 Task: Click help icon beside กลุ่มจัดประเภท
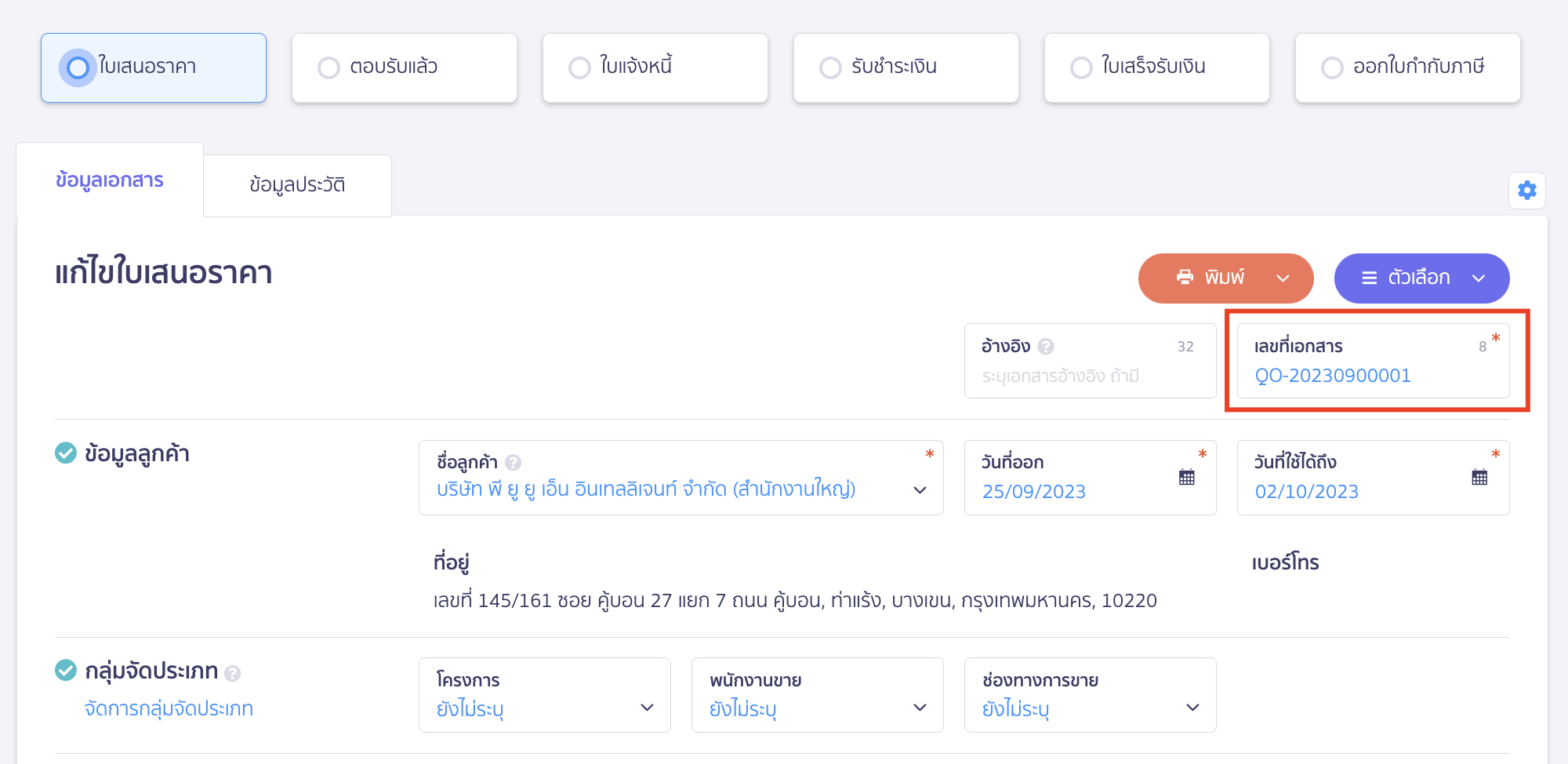(x=232, y=673)
